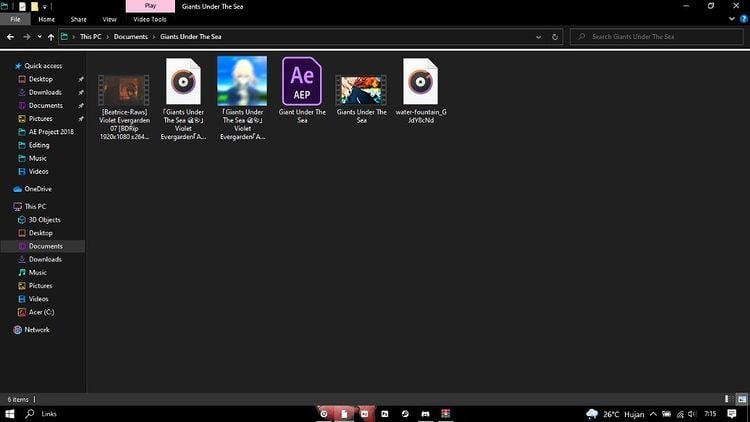Select the Giants Under The Sea rendered video file
Image resolution: width=750 pixels, height=422 pixels.
pyautogui.click(x=362, y=99)
